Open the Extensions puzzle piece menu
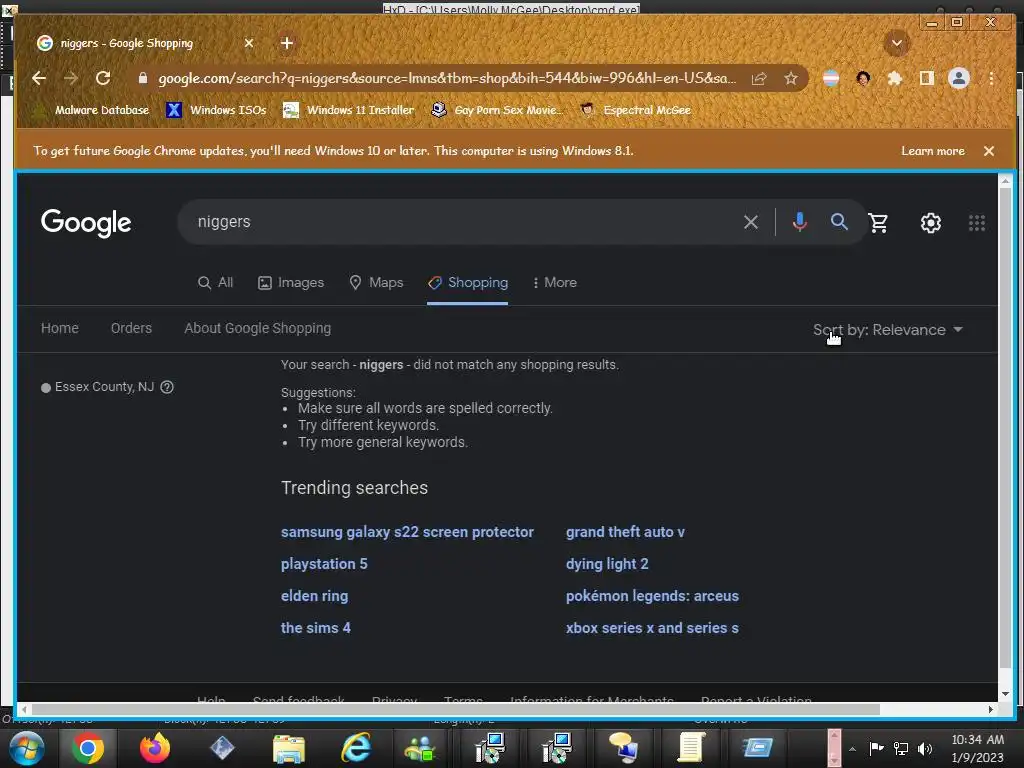 click(895, 78)
